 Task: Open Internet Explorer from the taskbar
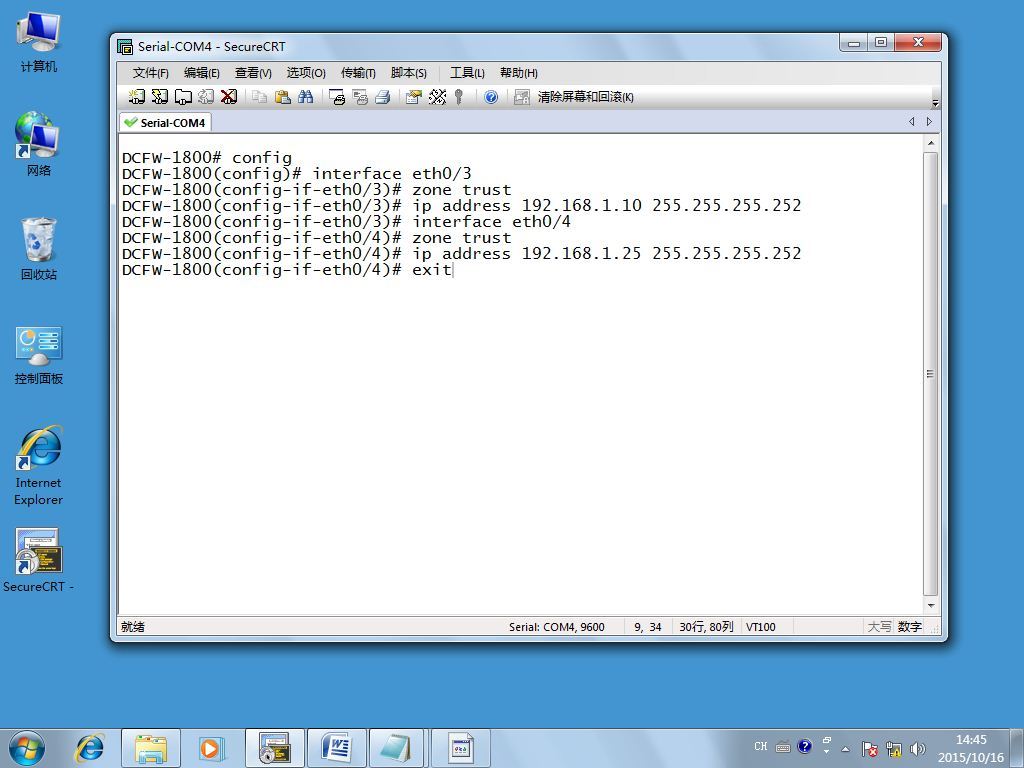click(x=90, y=748)
